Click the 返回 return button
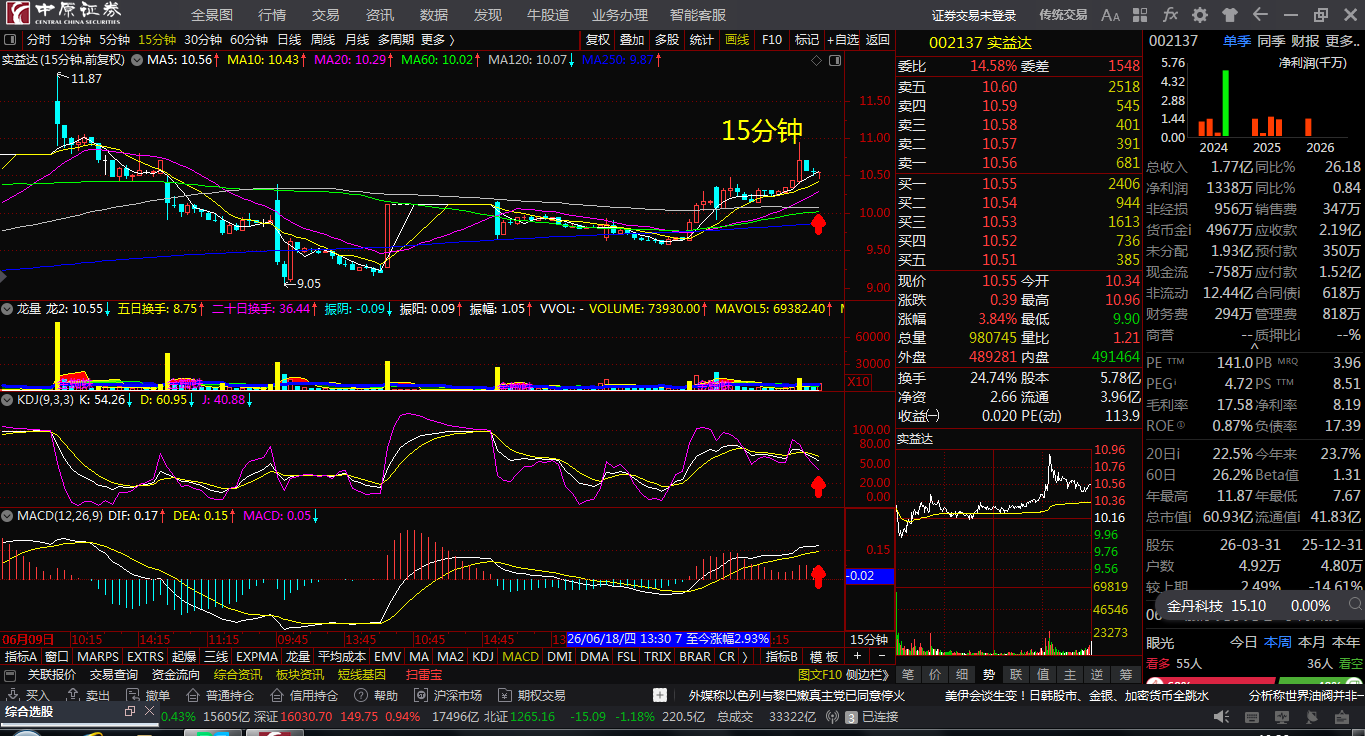 [878, 40]
